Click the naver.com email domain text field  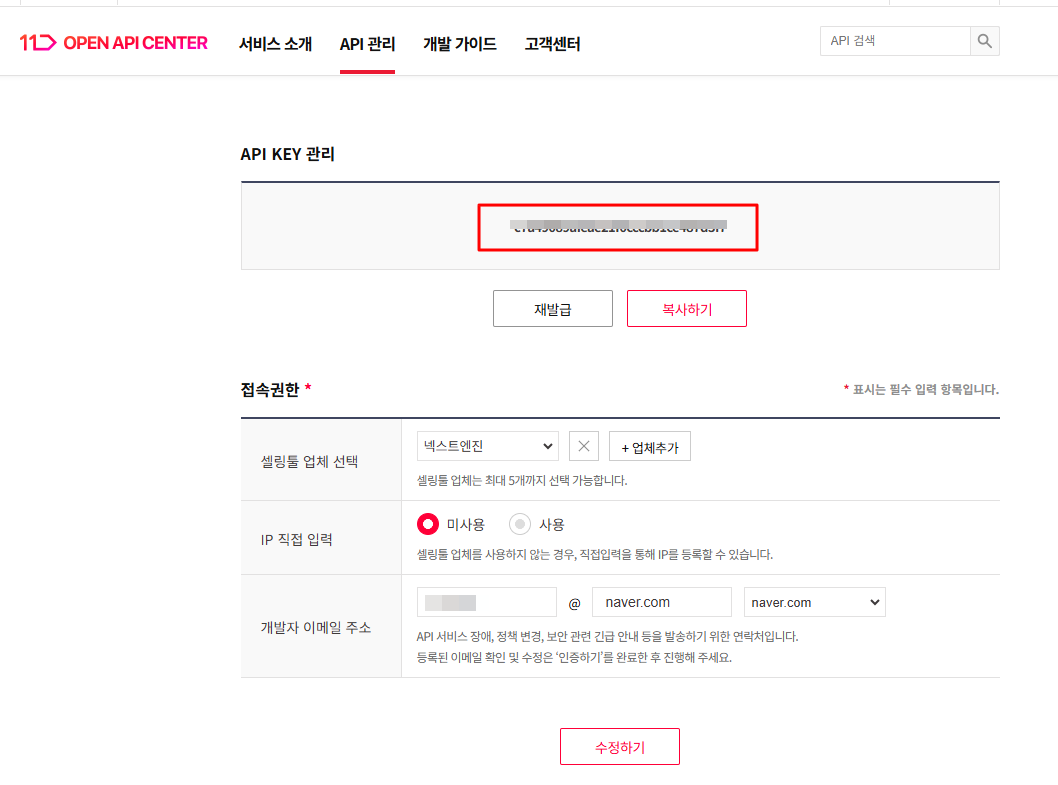click(x=662, y=602)
